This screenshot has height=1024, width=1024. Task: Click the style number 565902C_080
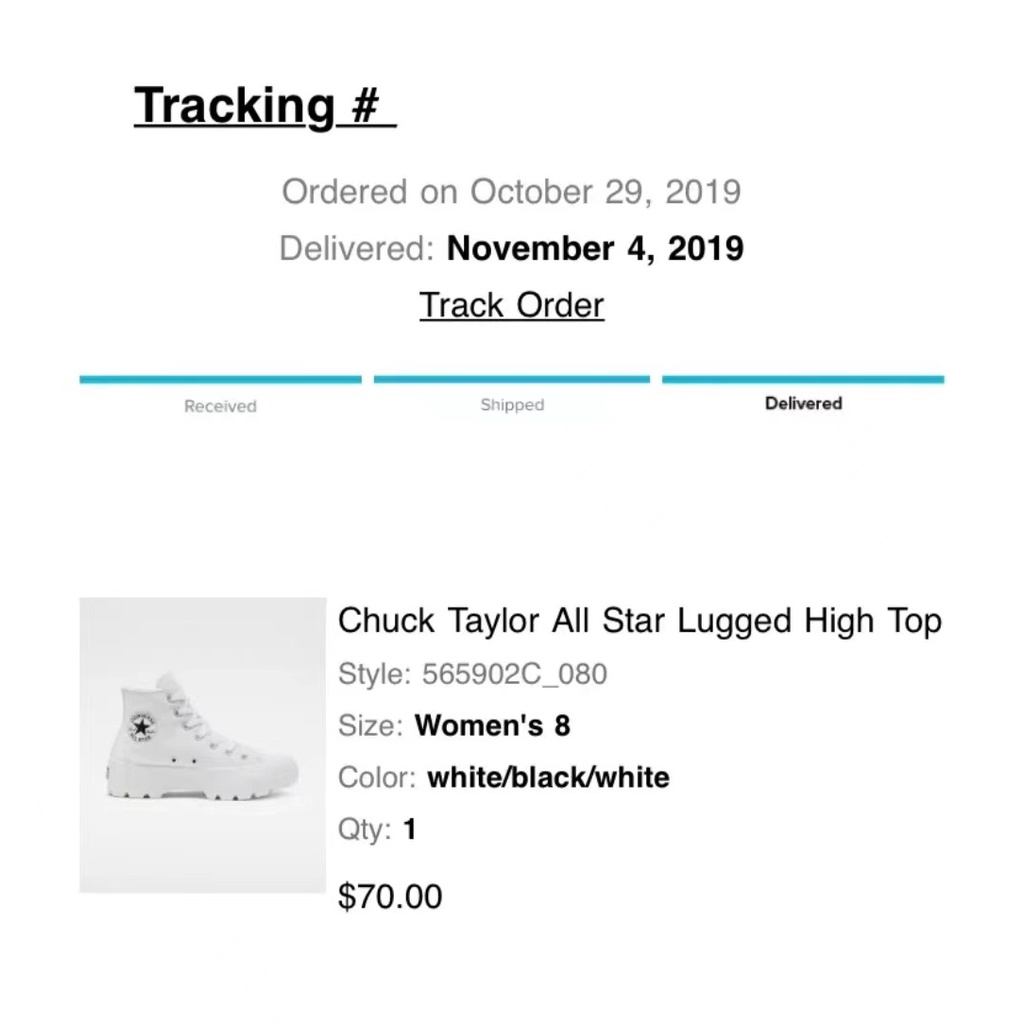[514, 674]
